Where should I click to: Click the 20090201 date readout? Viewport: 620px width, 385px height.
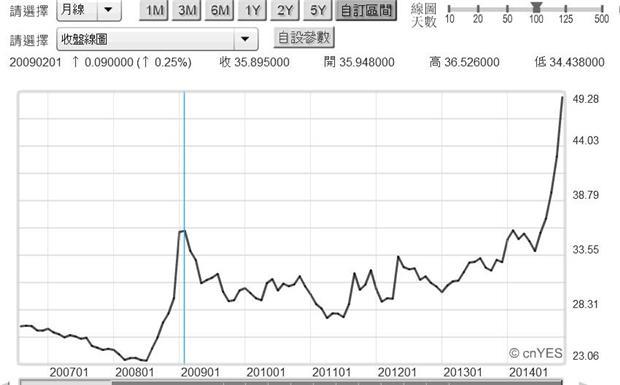(36, 62)
